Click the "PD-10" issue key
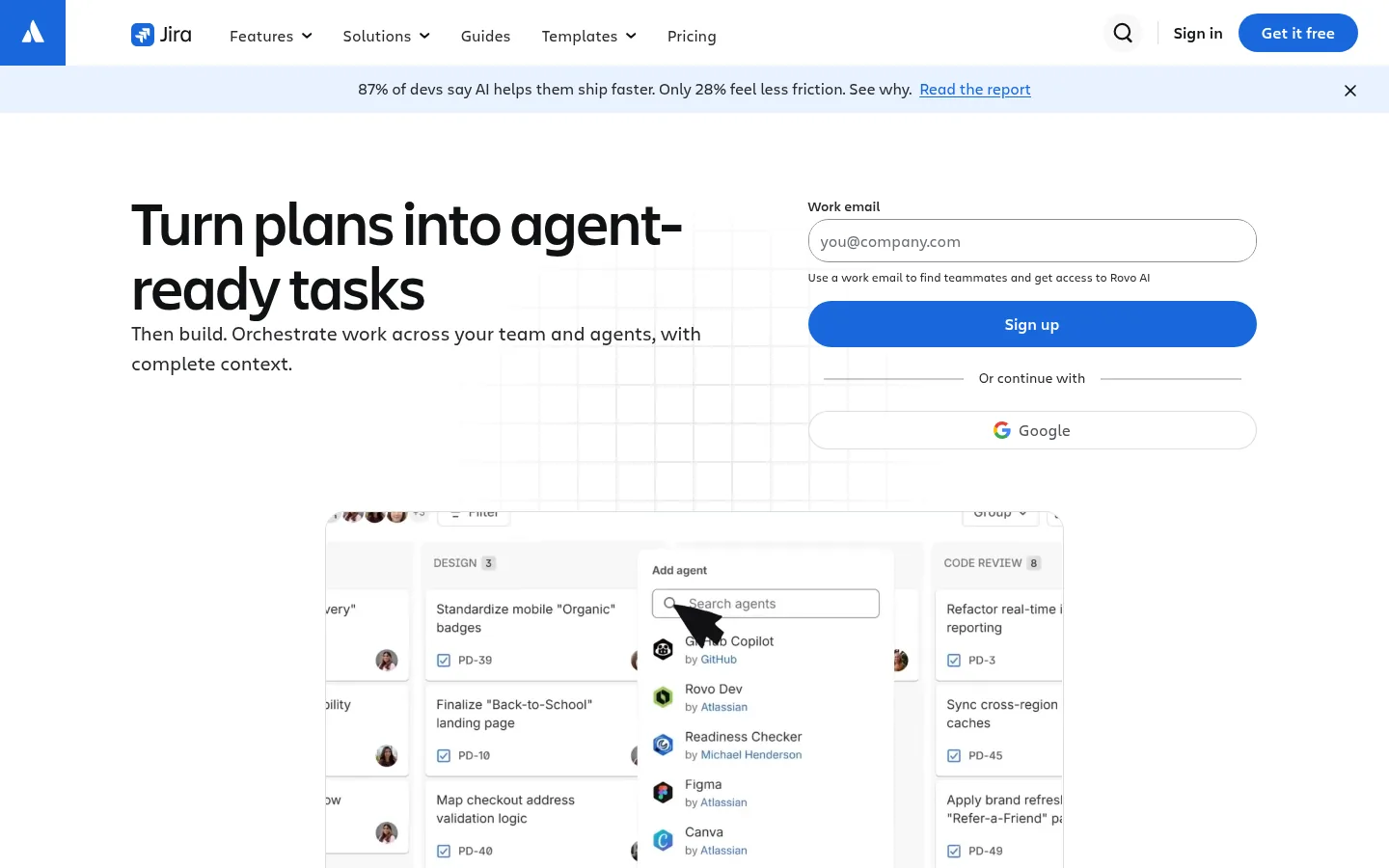This screenshot has height=868, width=1389. point(474,756)
